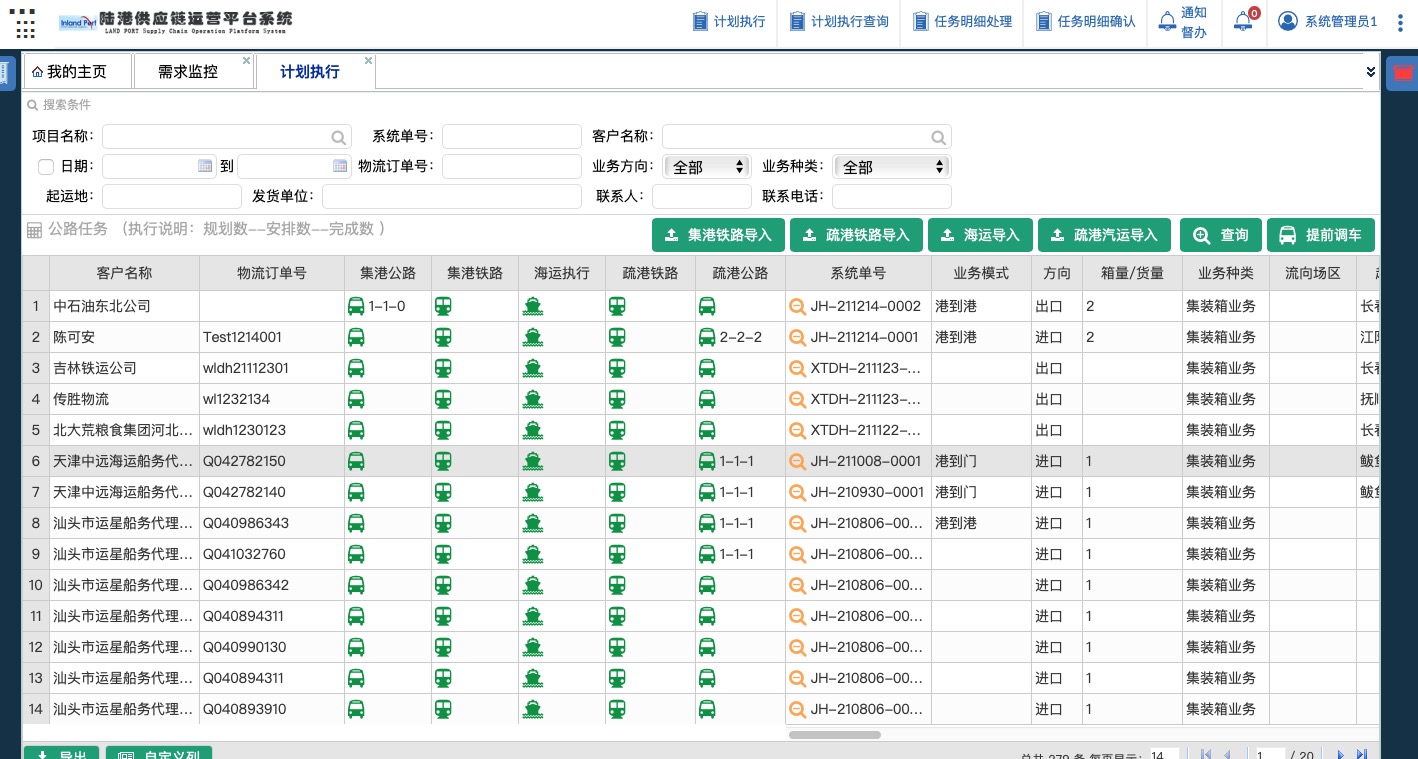
Task: Click 集港铁路 train icon for 传胜物流 row
Action: [443, 399]
